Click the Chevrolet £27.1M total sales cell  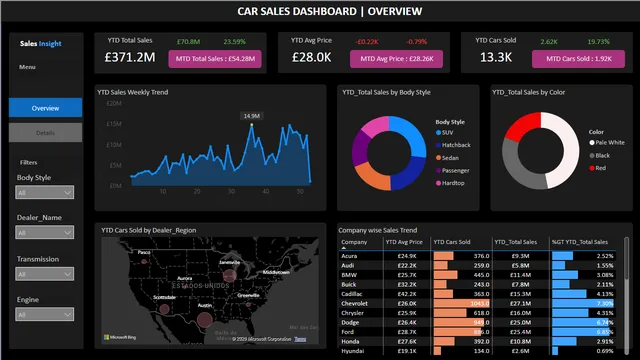point(521,304)
